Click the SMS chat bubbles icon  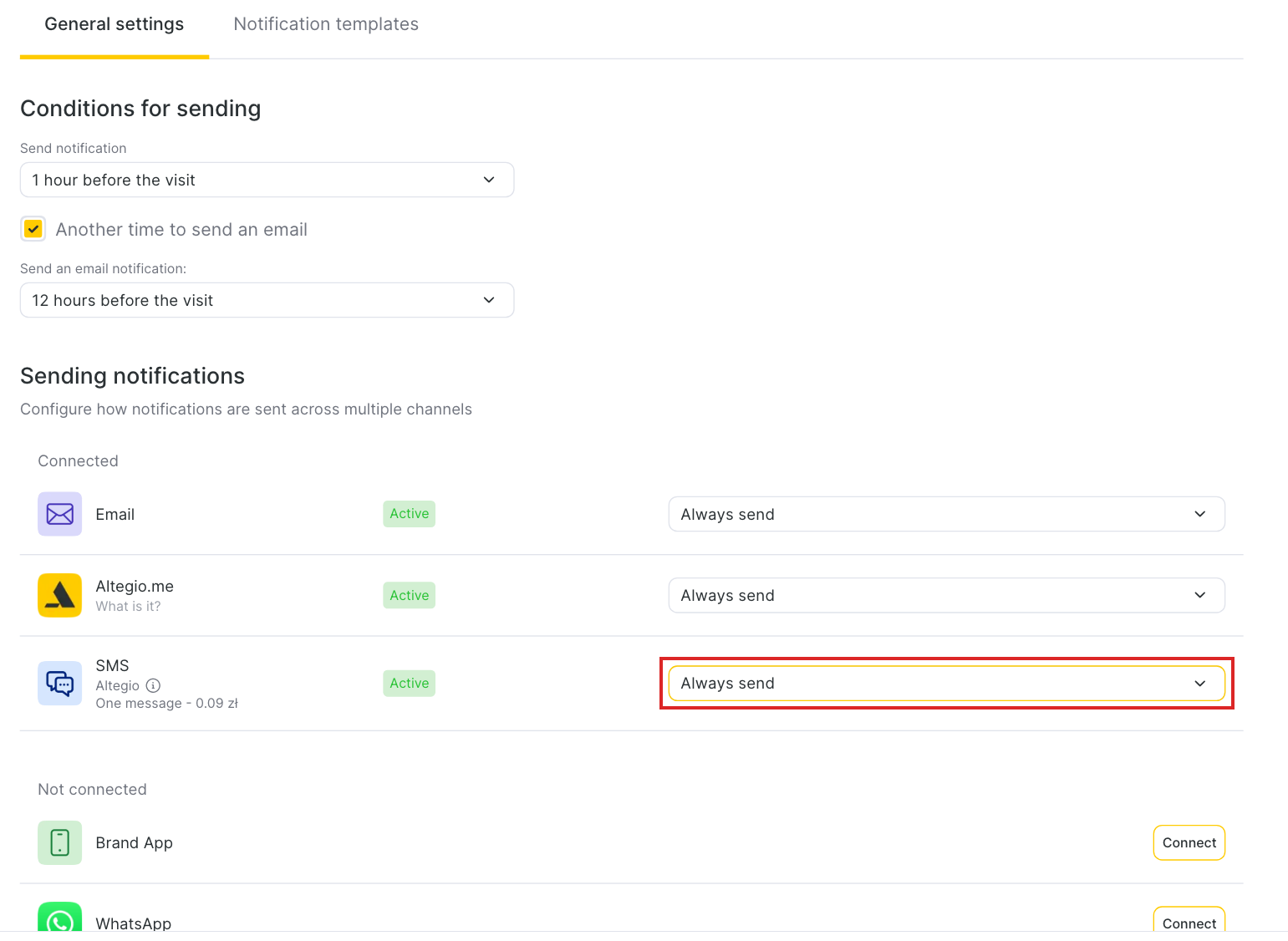(59, 684)
